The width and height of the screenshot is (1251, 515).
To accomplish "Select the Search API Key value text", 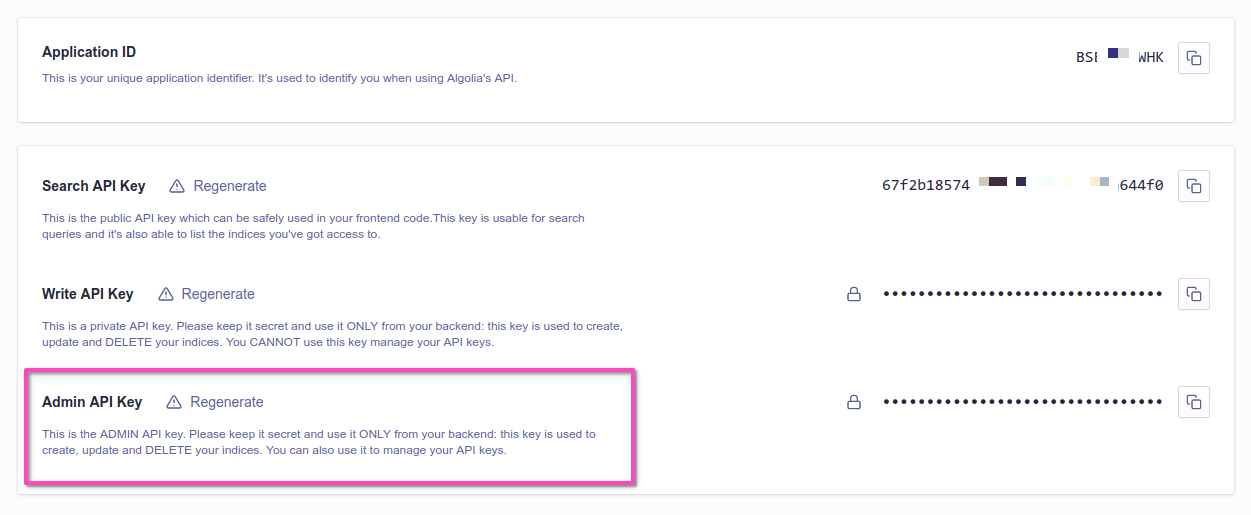I will point(1022,185).
